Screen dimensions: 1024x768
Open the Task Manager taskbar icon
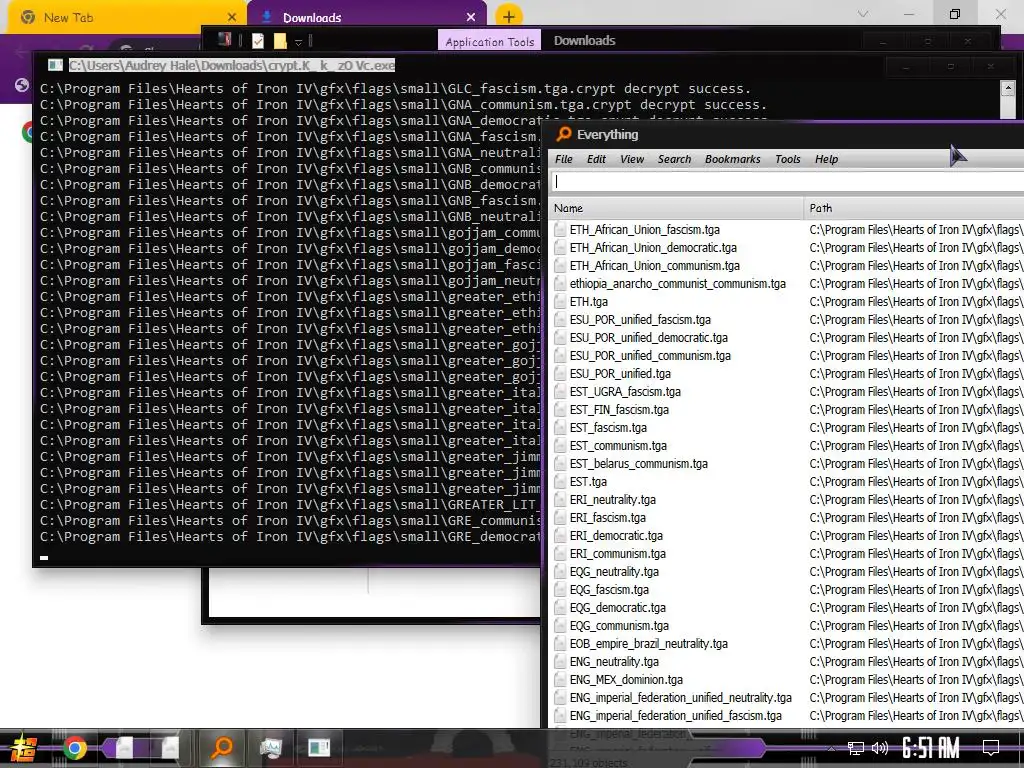pyautogui.click(x=270, y=747)
